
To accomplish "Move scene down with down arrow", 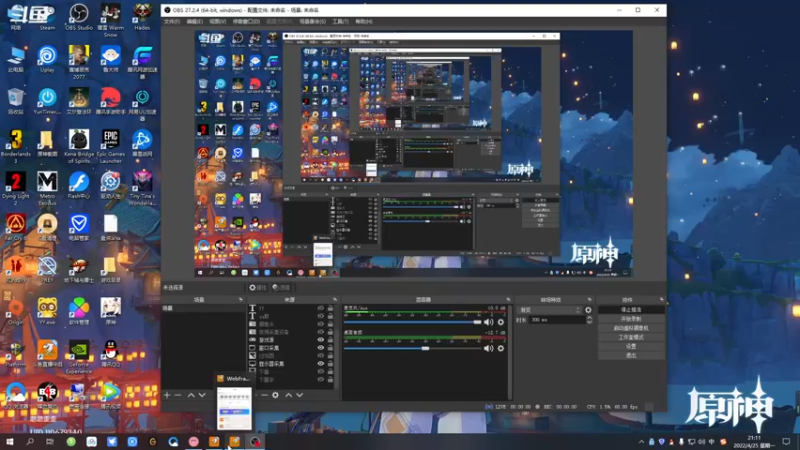I will pos(202,395).
